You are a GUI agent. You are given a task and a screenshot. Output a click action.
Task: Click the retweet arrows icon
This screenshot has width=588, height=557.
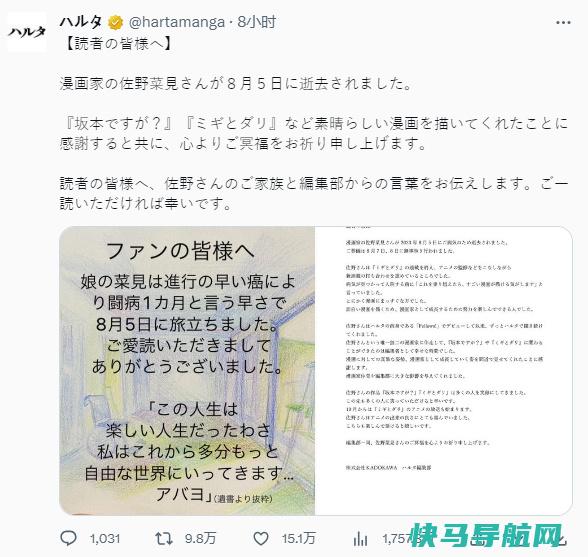tap(164, 539)
